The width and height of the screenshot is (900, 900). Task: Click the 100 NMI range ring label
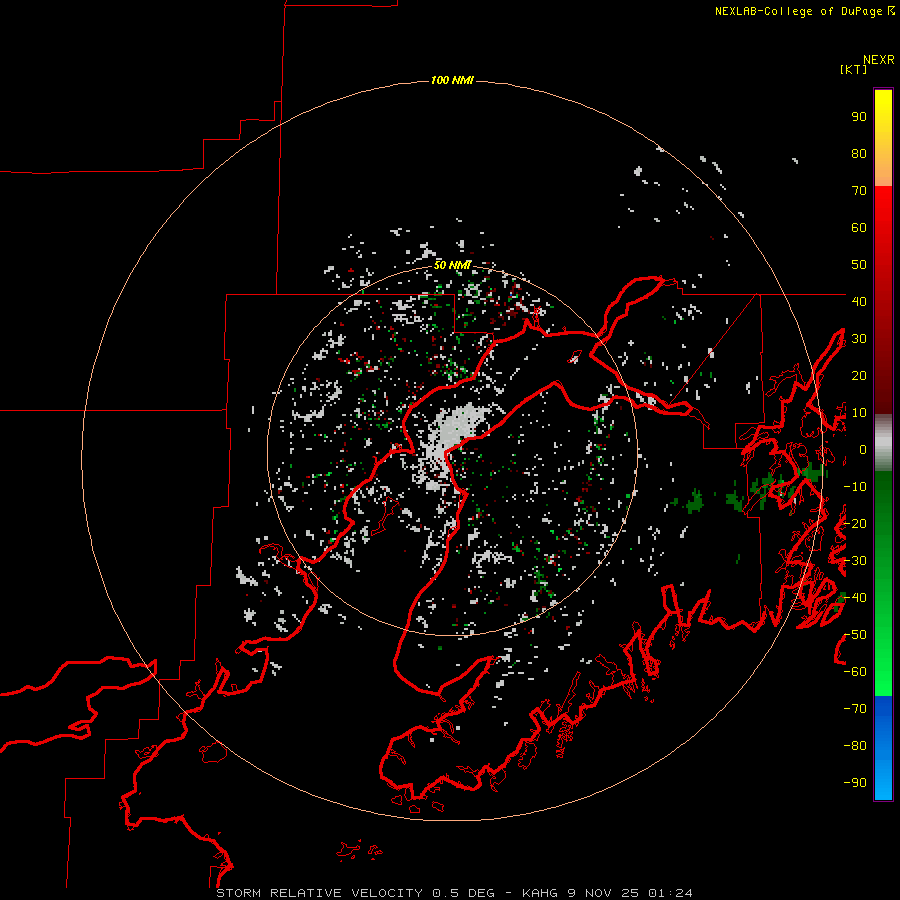(x=452, y=80)
